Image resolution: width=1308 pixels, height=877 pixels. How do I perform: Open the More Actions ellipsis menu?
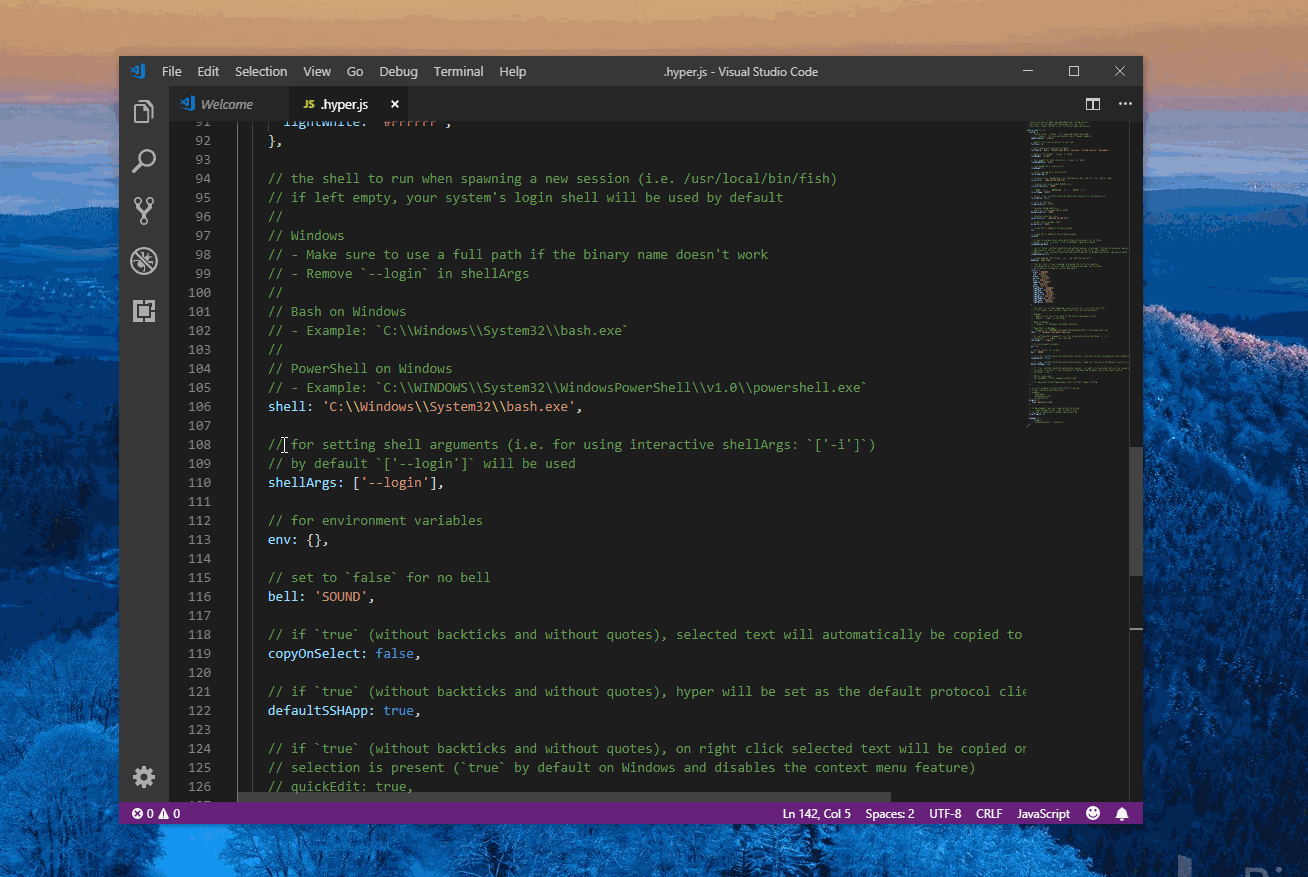point(1124,103)
